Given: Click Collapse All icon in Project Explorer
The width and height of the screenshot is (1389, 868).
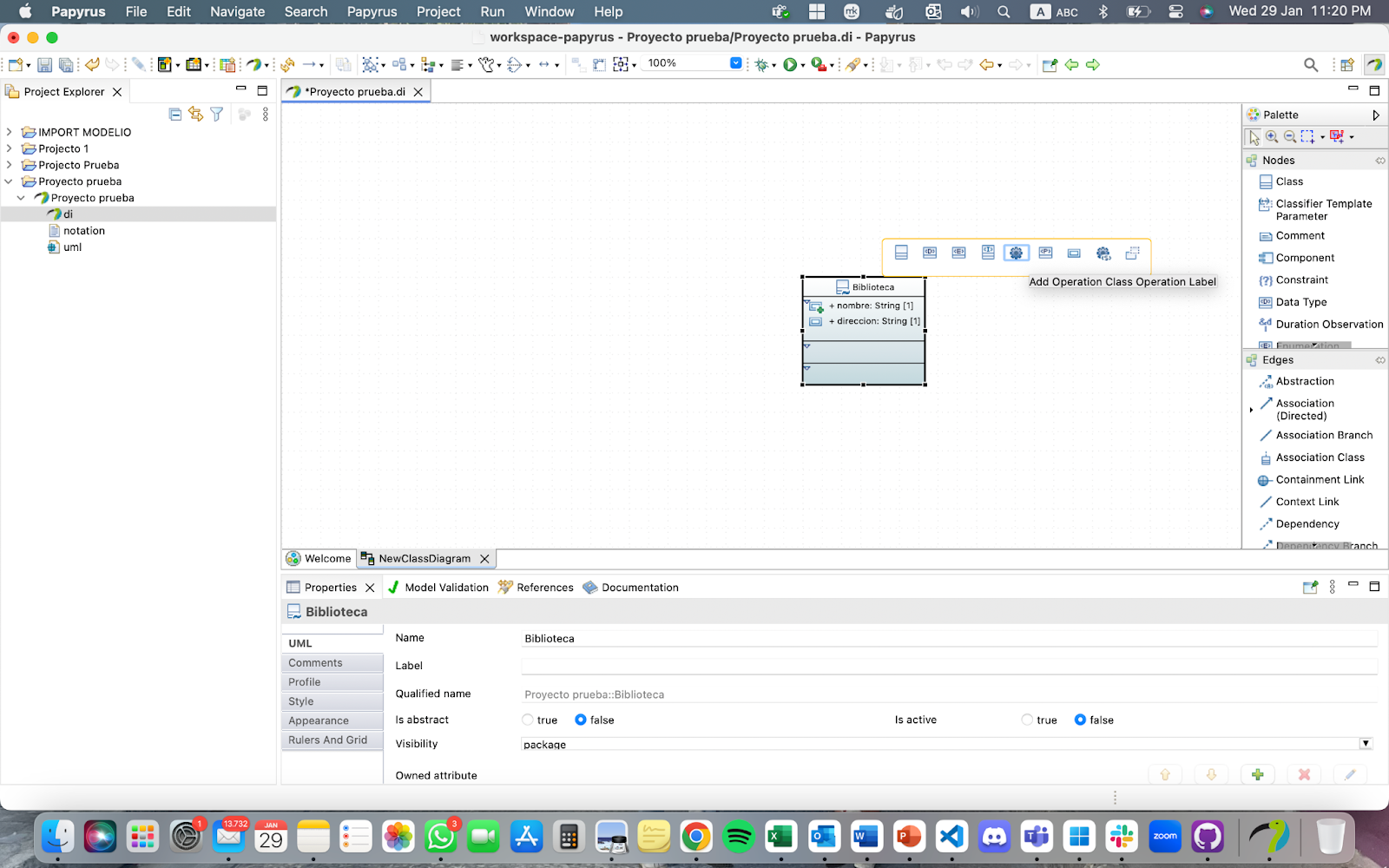Looking at the screenshot, I should [x=175, y=115].
